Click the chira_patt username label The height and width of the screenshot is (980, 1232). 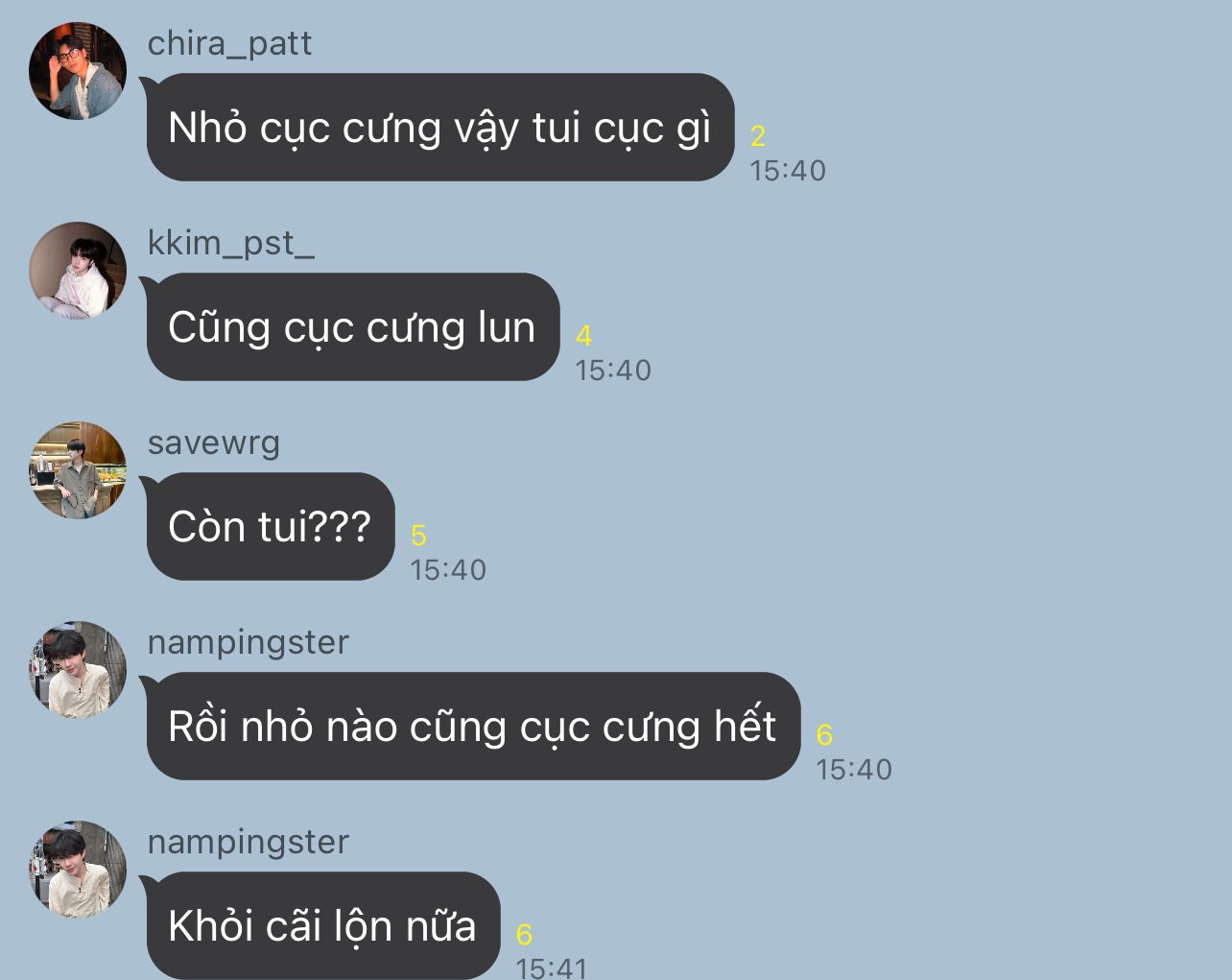click(229, 44)
